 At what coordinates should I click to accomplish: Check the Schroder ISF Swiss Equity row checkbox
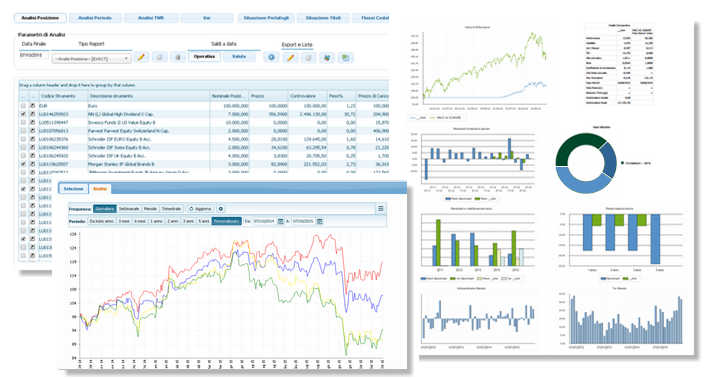pyautogui.click(x=23, y=147)
